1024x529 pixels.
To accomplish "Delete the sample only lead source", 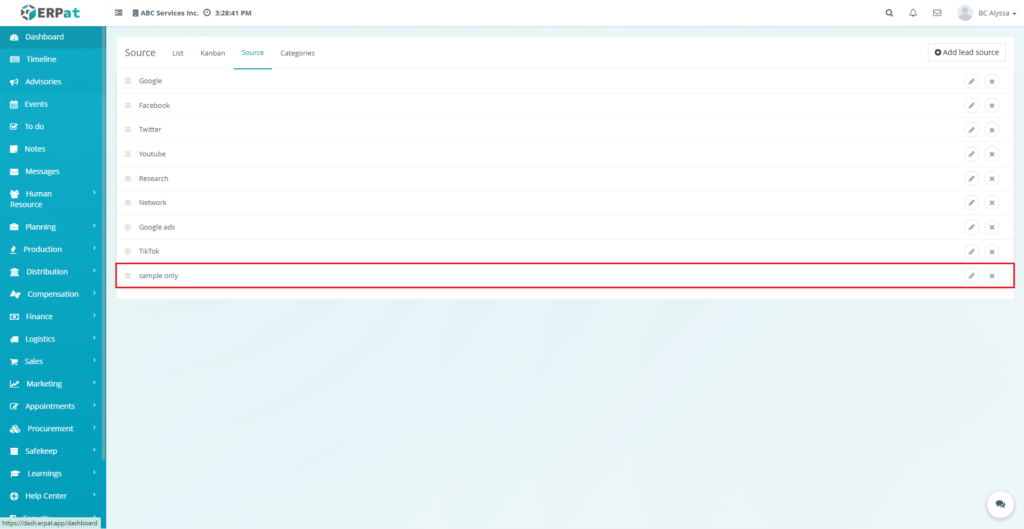I will click(992, 276).
